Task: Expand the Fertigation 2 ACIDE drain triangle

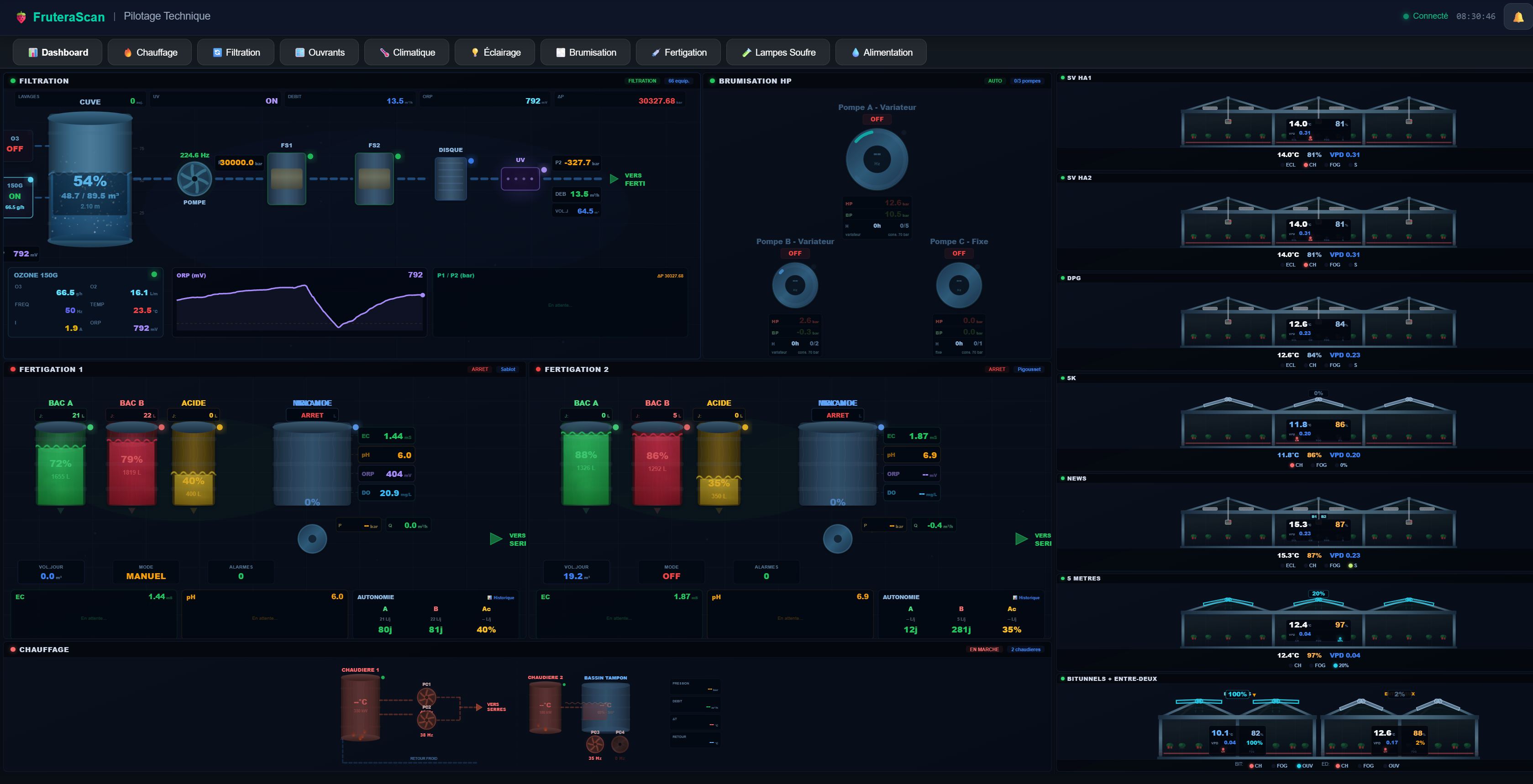Action: pos(719,511)
